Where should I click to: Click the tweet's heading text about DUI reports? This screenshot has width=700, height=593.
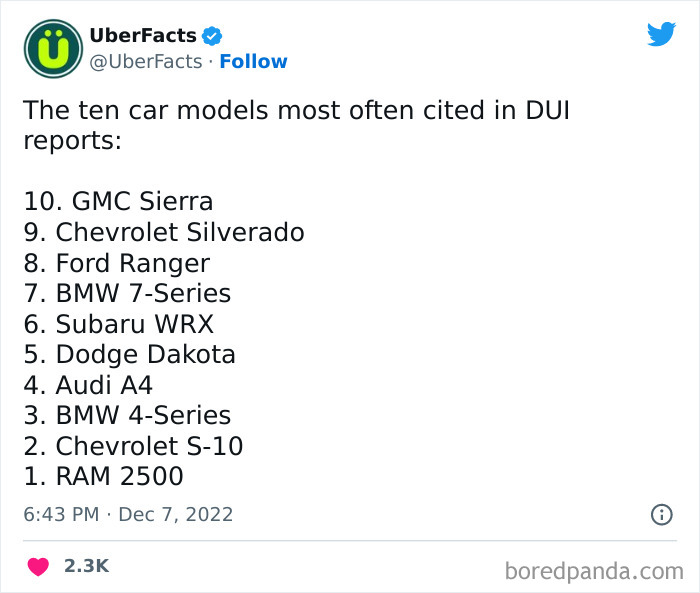(296, 124)
